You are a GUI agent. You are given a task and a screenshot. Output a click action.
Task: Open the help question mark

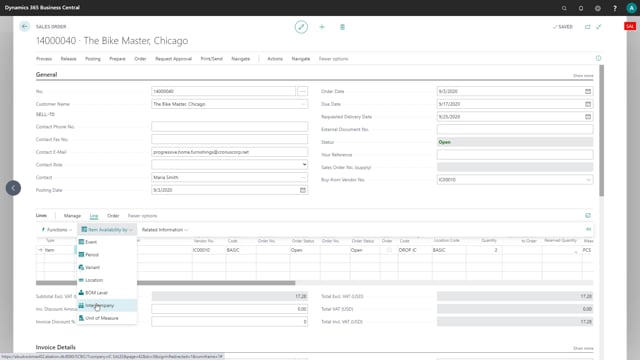(615, 8)
